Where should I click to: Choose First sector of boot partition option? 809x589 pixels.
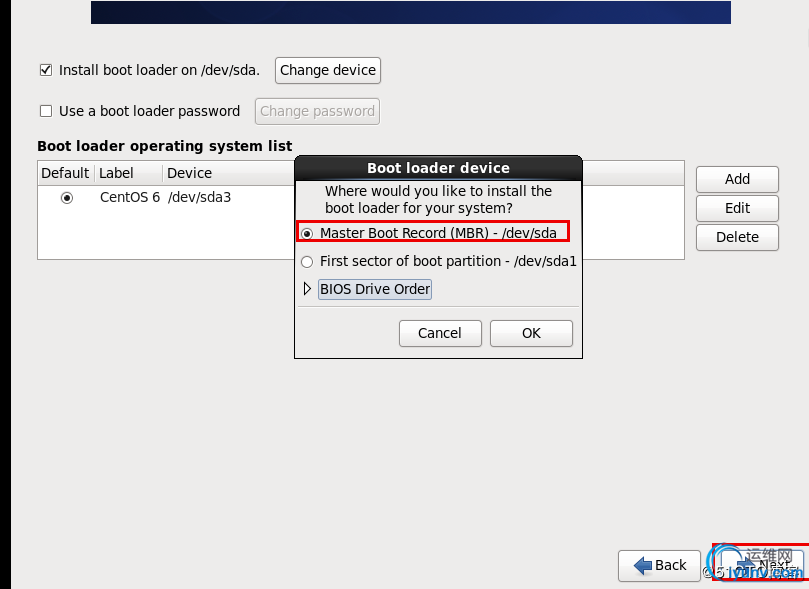tap(307, 261)
